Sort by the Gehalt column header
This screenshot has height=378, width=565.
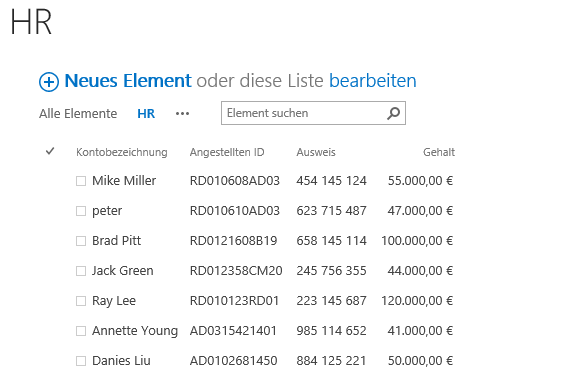click(439, 152)
